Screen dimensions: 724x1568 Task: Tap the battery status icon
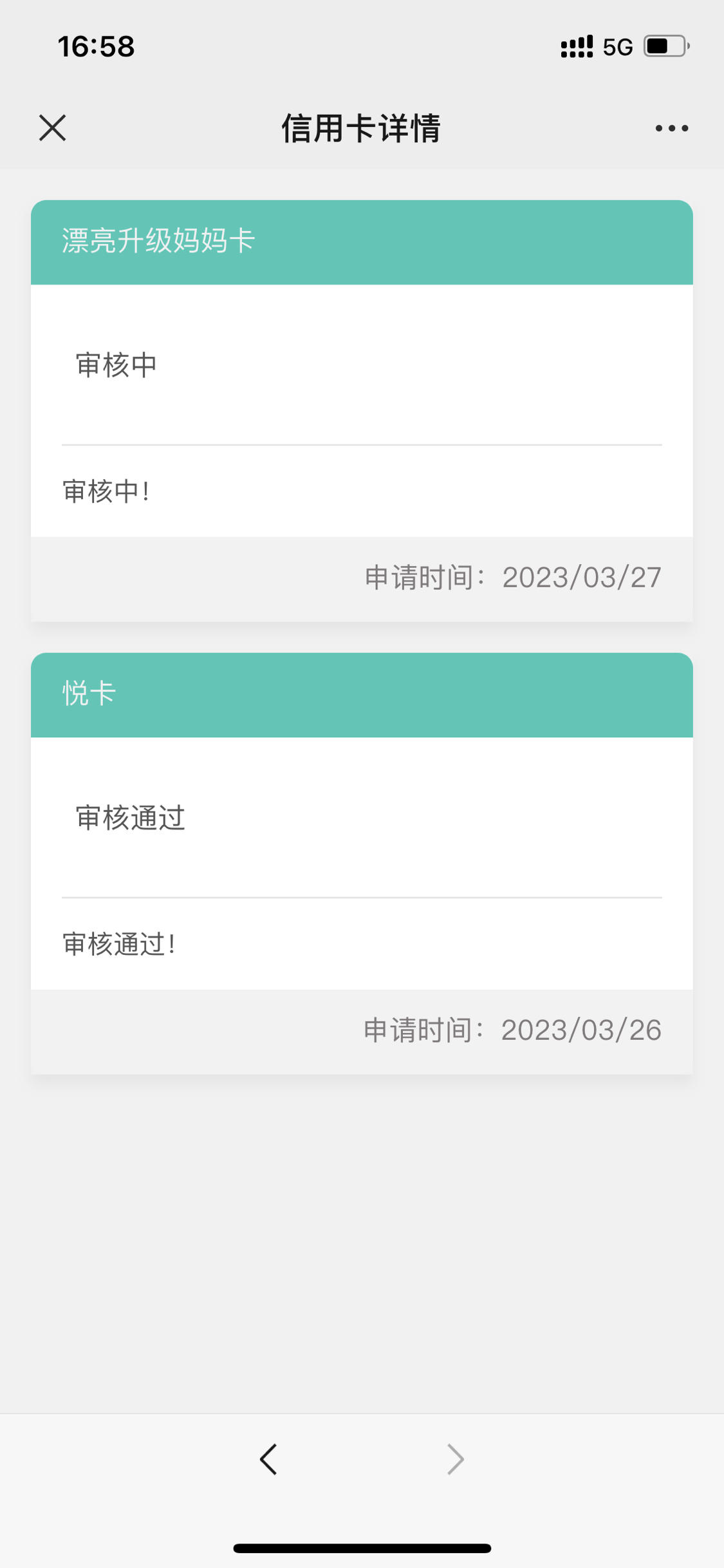(x=667, y=46)
